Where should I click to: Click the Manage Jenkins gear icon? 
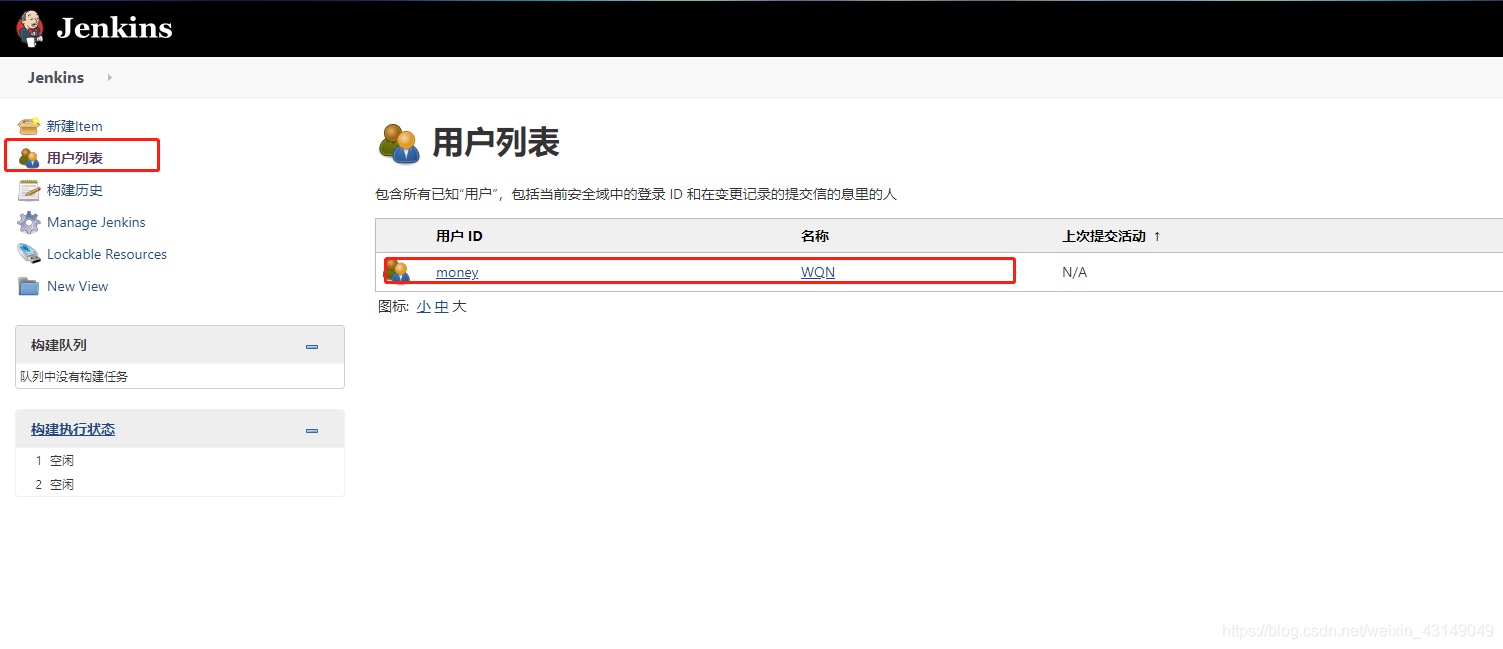pyautogui.click(x=29, y=222)
